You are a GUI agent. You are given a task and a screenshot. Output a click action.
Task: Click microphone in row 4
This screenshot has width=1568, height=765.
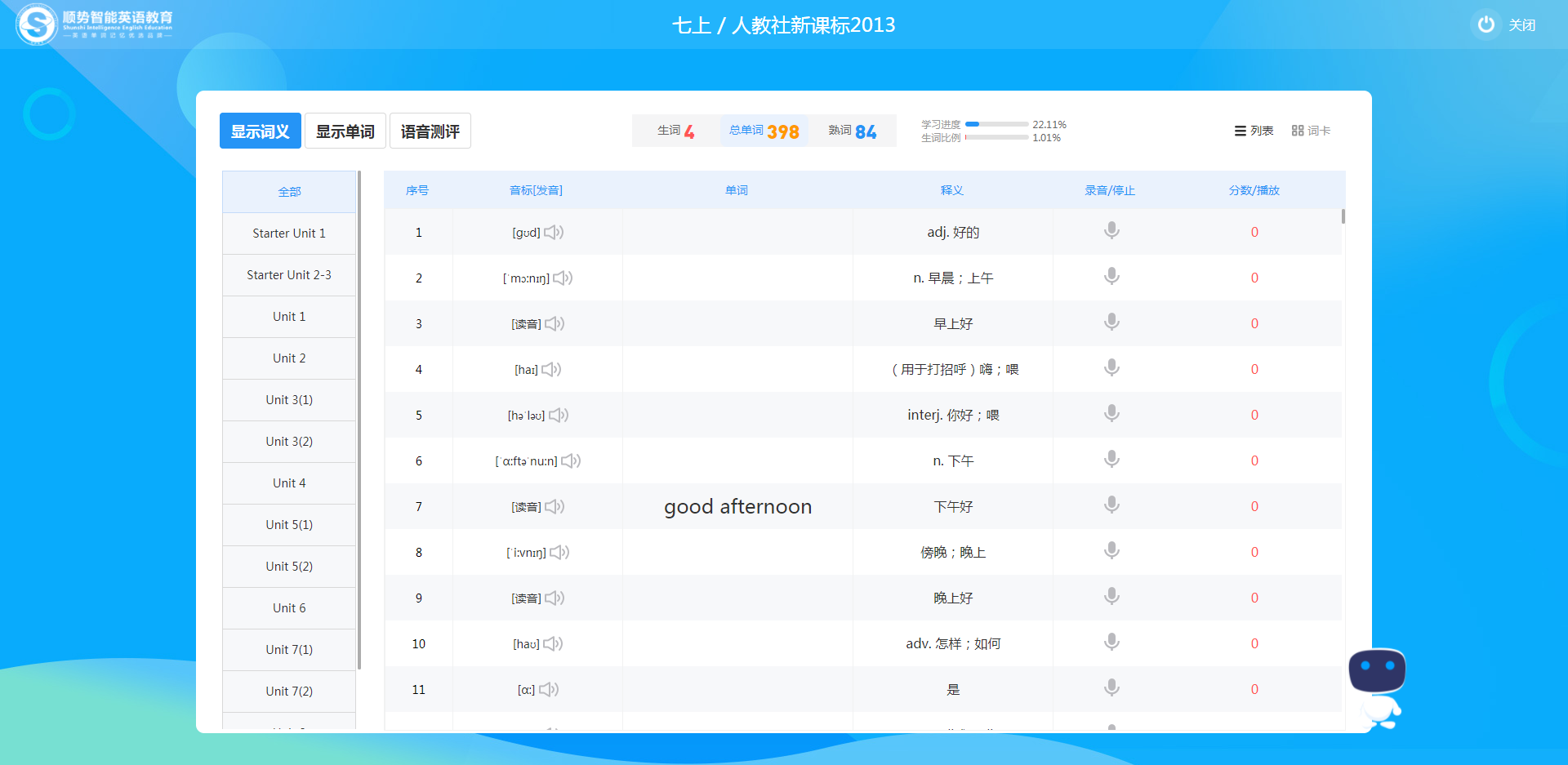tap(1111, 368)
